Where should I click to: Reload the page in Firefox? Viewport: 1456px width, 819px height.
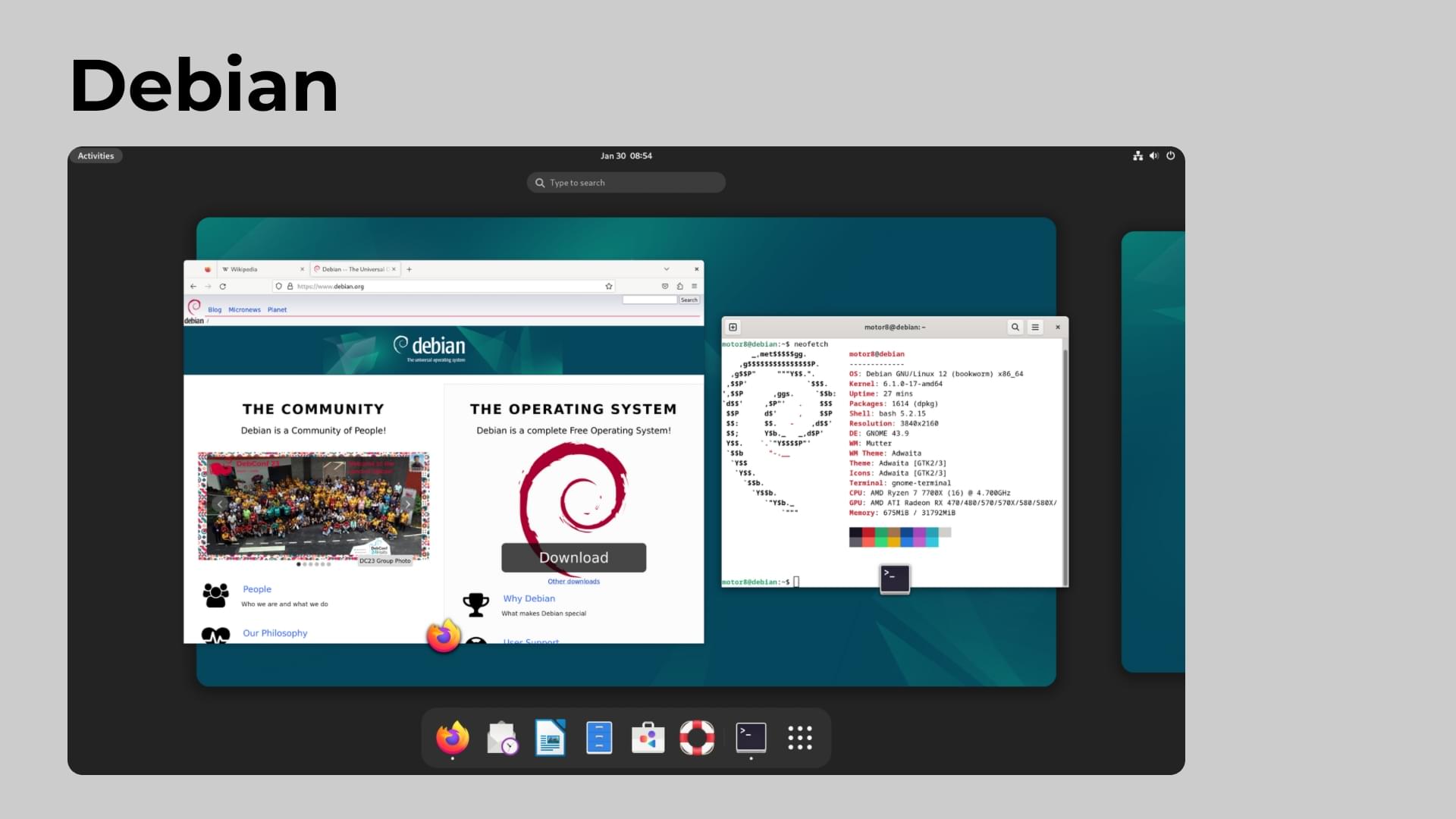coord(223,287)
